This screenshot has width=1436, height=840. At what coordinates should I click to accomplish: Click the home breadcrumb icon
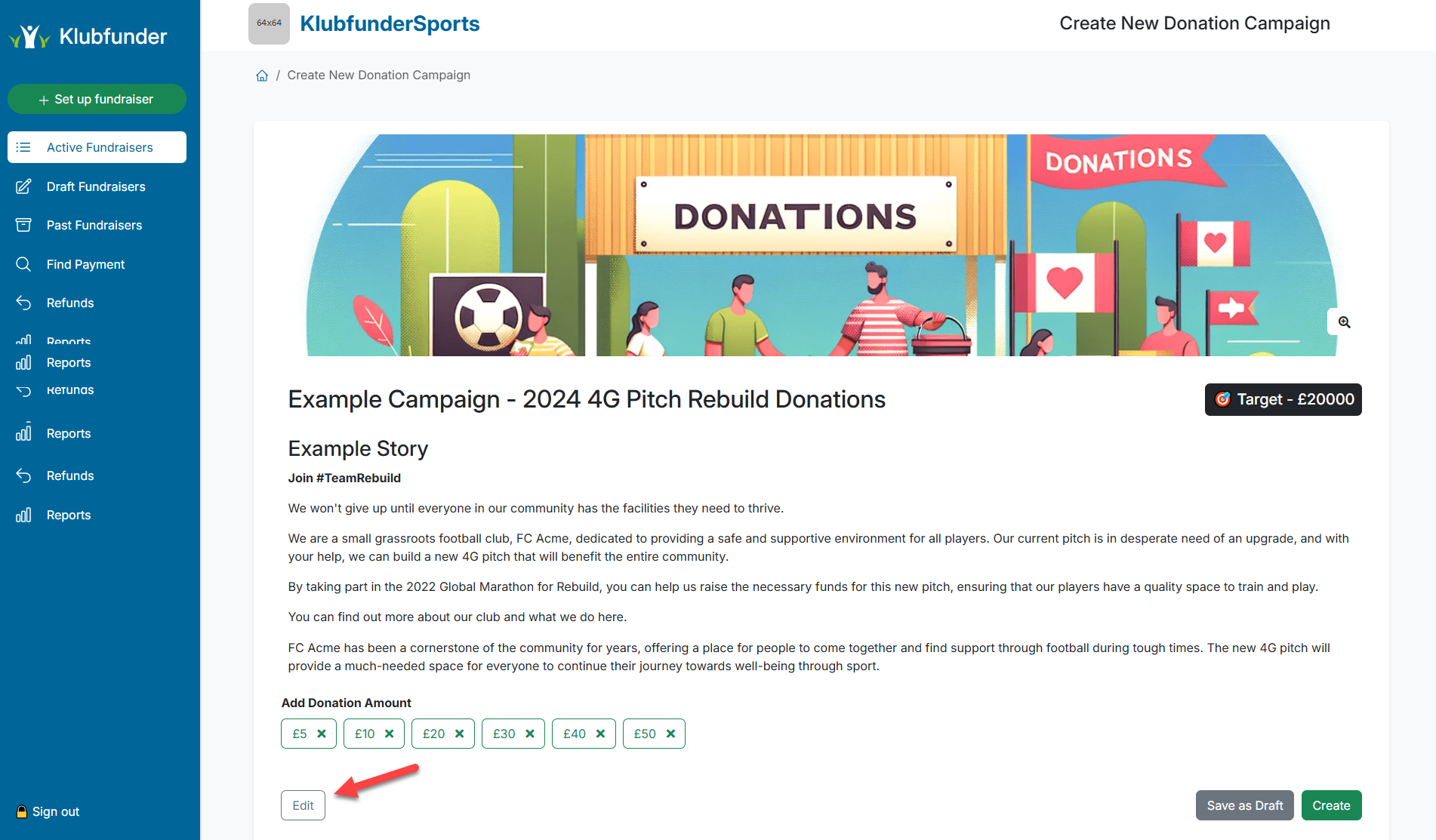pyautogui.click(x=261, y=75)
